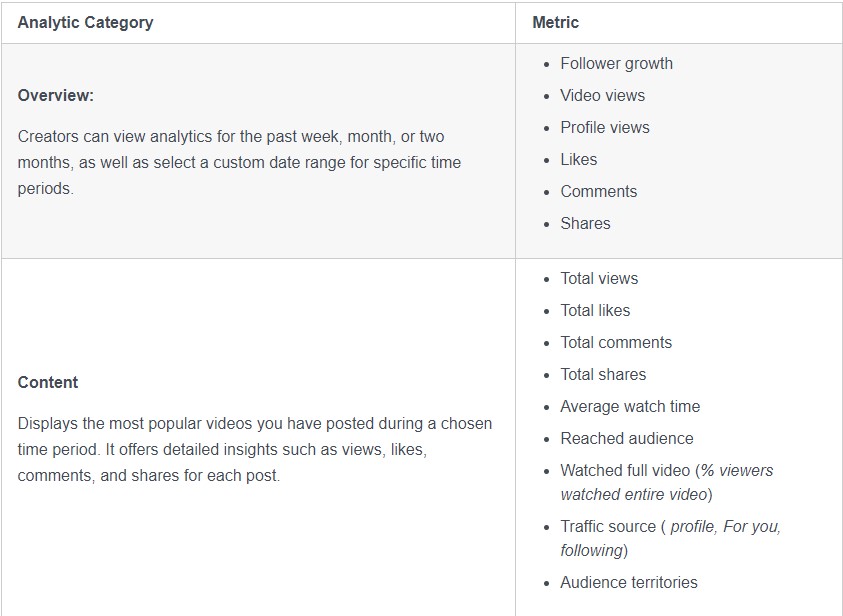This screenshot has height=616, width=843.
Task: Select the Likes metric entry
Action: (579, 159)
